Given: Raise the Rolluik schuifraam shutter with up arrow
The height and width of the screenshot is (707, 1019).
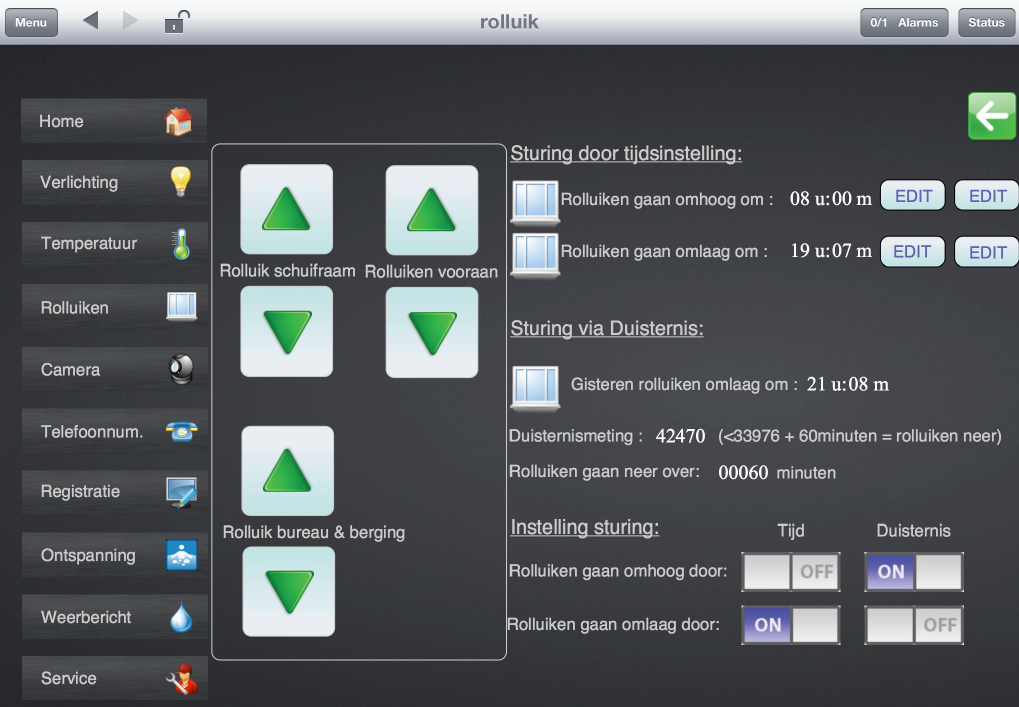Looking at the screenshot, I should coord(287,209).
